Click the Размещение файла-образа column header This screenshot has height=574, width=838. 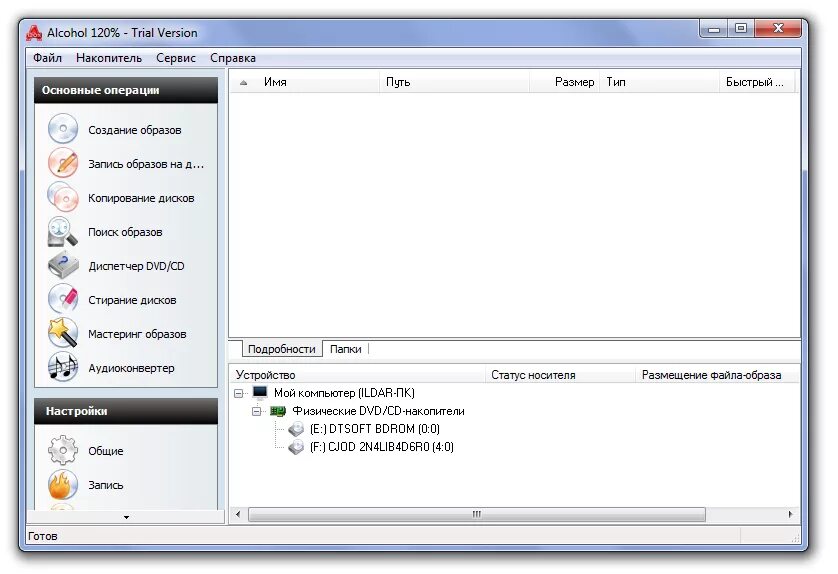[717, 375]
